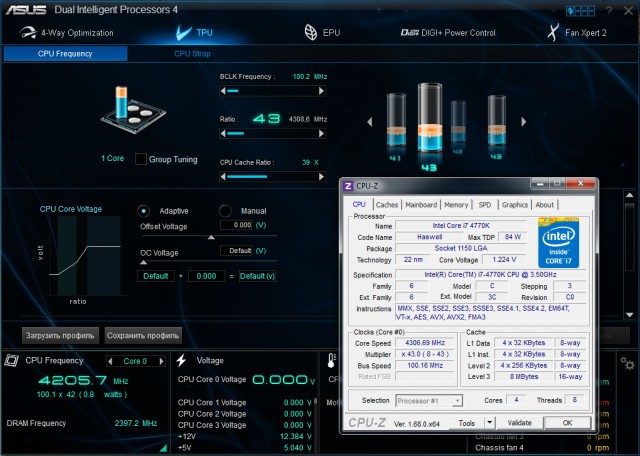Open Caches tab in CPU-Z
The image size is (640, 456).
[x=387, y=205]
